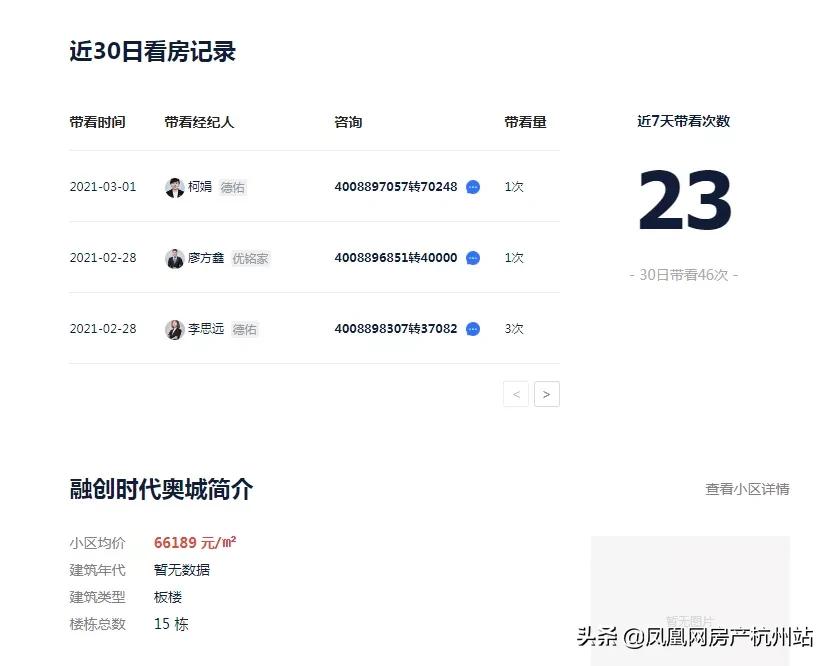Call number 4008897057转70248
The width and height of the screenshot is (832, 666).
click(x=396, y=187)
